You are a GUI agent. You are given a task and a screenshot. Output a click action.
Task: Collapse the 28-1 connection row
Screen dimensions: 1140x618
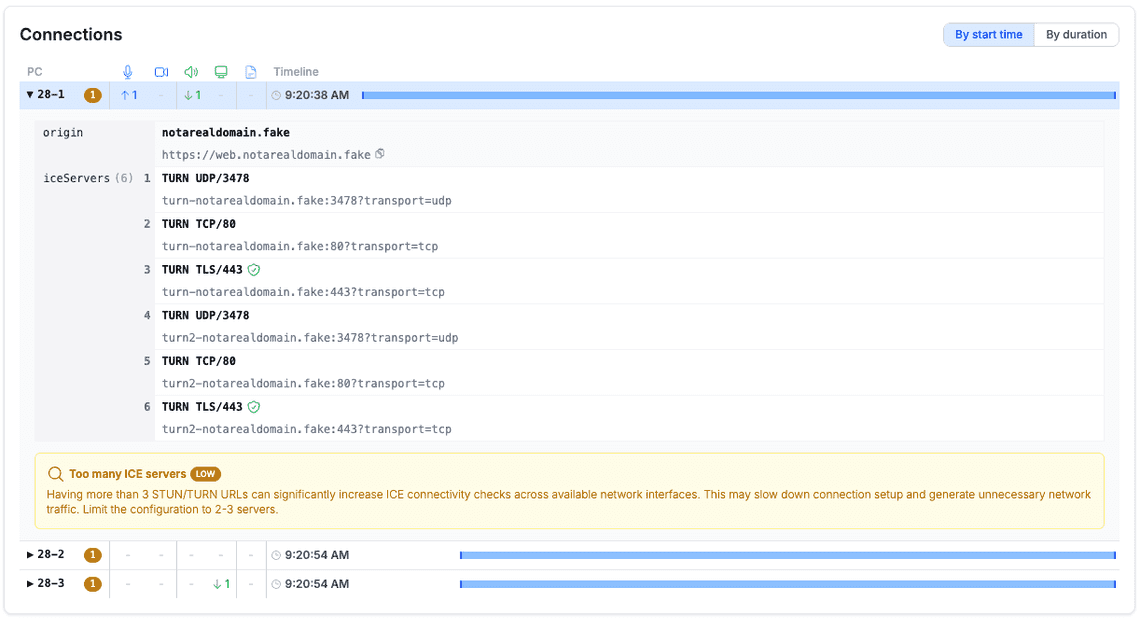pyautogui.click(x=30, y=96)
